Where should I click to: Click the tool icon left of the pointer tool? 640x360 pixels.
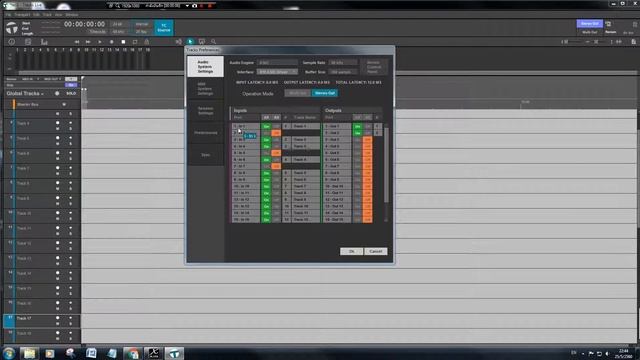[x=178, y=42]
